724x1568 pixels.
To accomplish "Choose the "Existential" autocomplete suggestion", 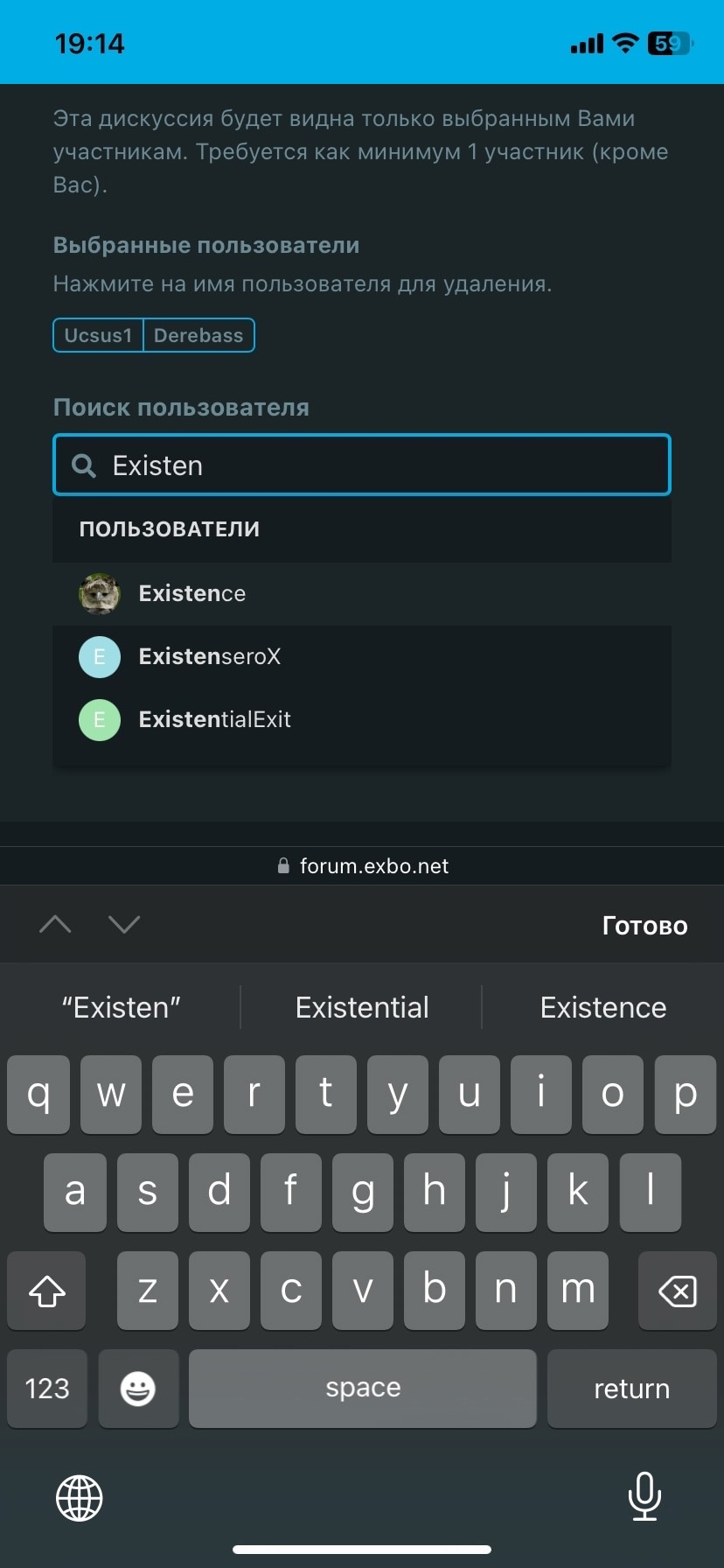I will [x=362, y=1007].
